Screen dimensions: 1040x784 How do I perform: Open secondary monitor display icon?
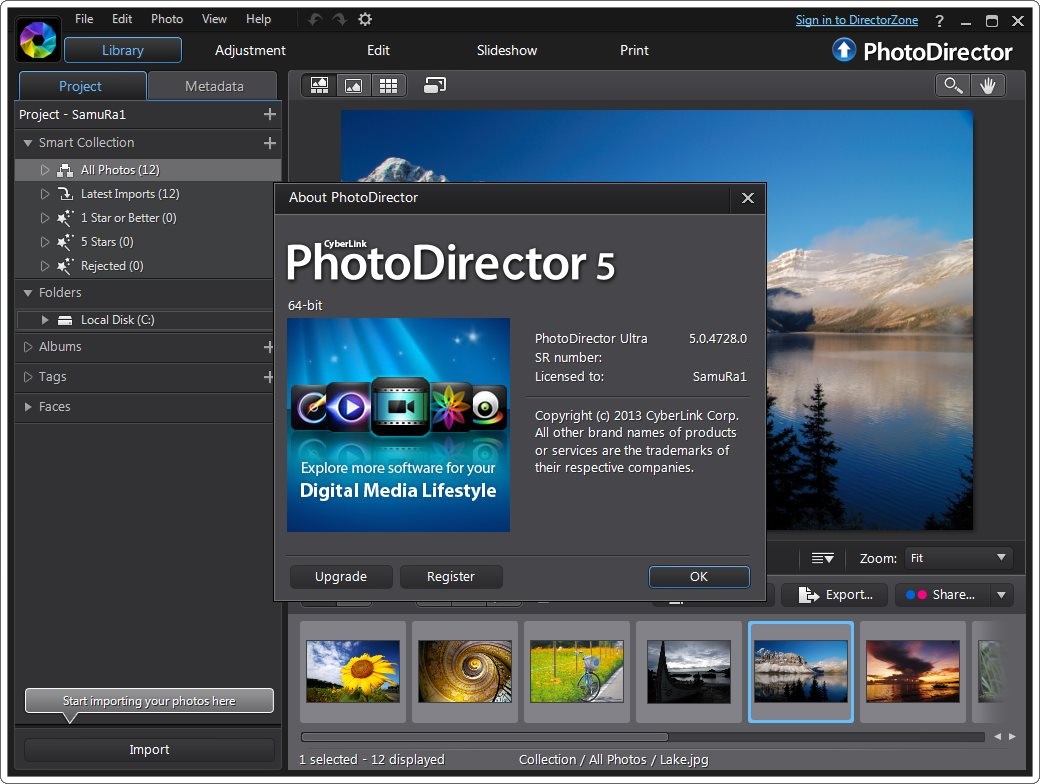click(435, 85)
